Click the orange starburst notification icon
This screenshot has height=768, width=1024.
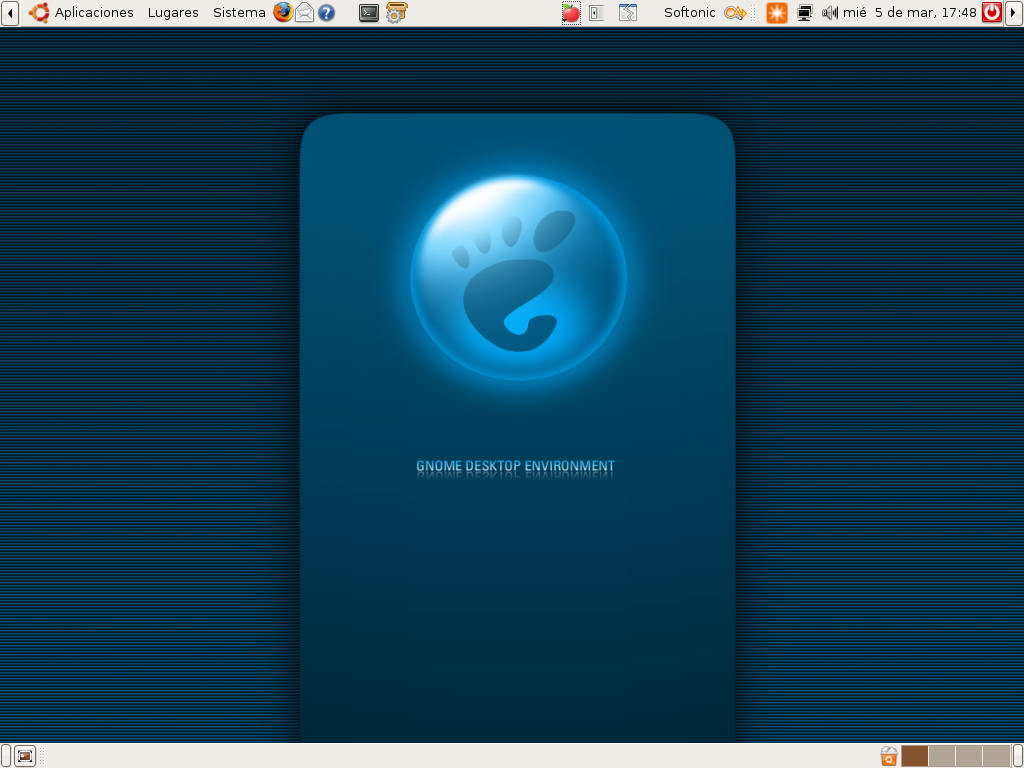coord(776,12)
